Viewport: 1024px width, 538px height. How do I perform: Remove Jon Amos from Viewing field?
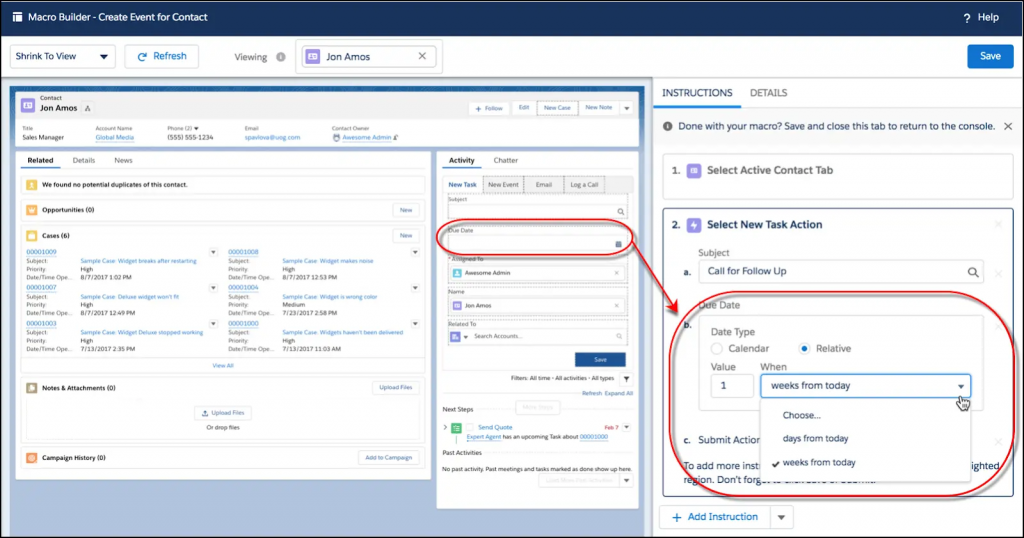(422, 56)
